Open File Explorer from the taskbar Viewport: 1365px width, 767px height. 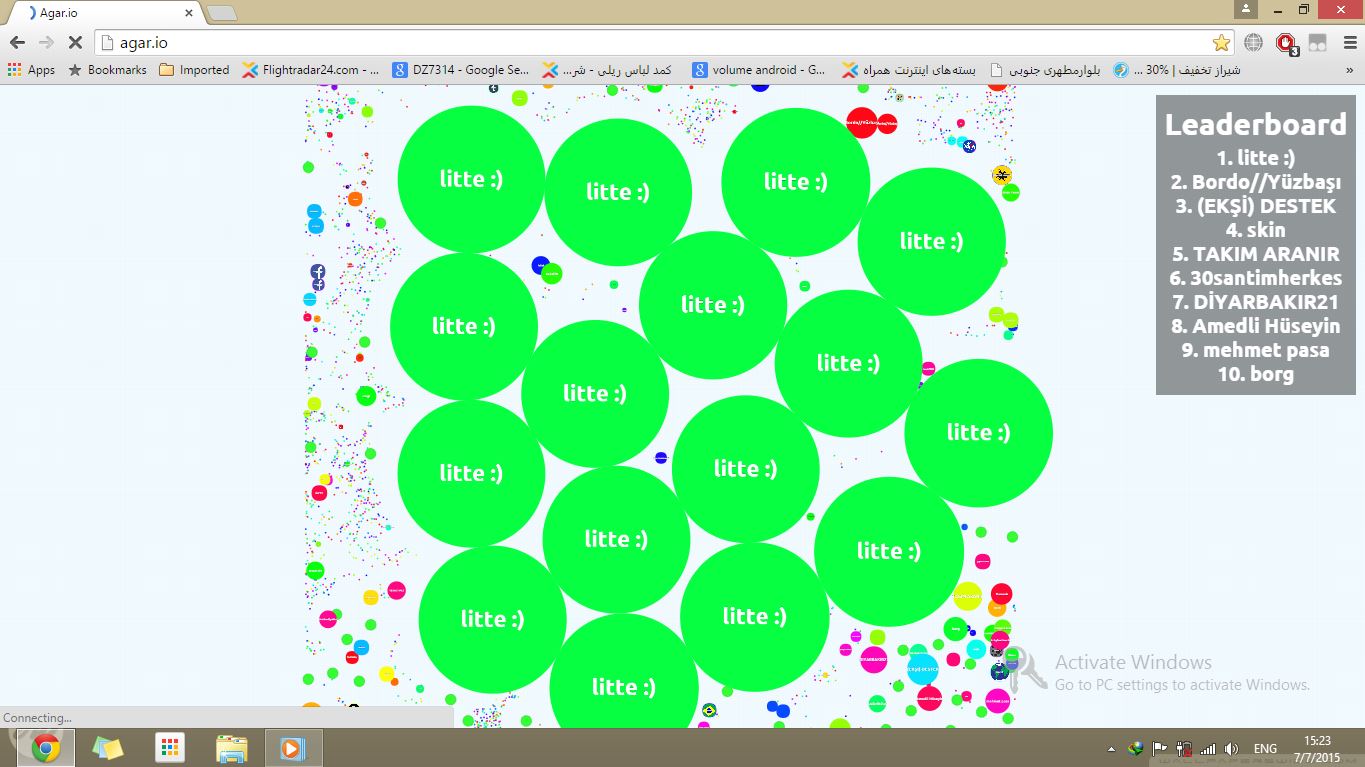(x=232, y=748)
